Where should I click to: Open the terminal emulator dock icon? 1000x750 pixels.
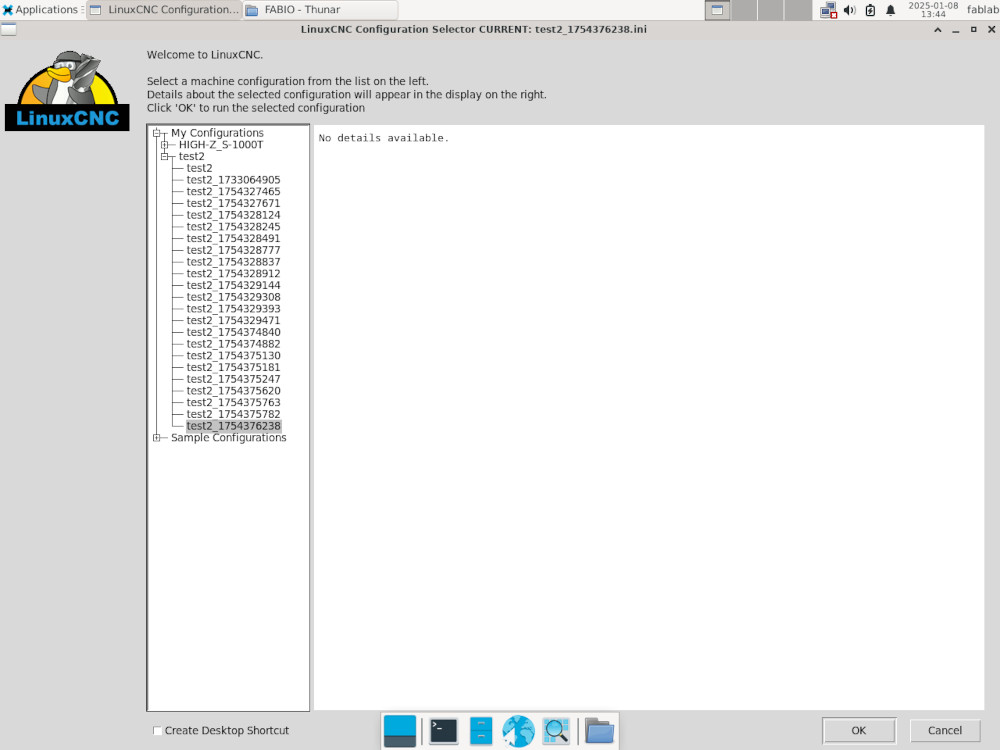tap(443, 731)
